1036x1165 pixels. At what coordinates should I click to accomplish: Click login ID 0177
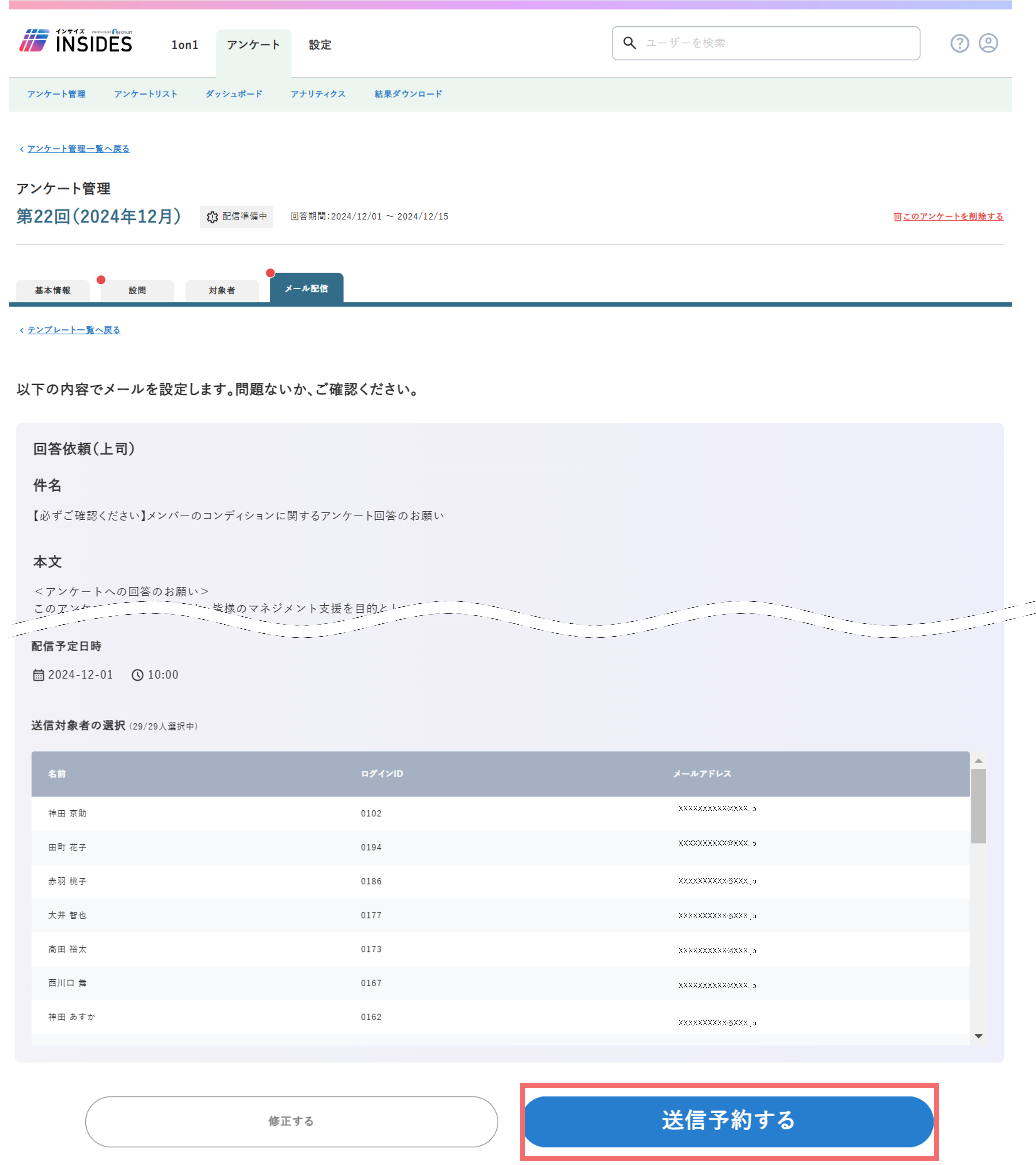(371, 915)
